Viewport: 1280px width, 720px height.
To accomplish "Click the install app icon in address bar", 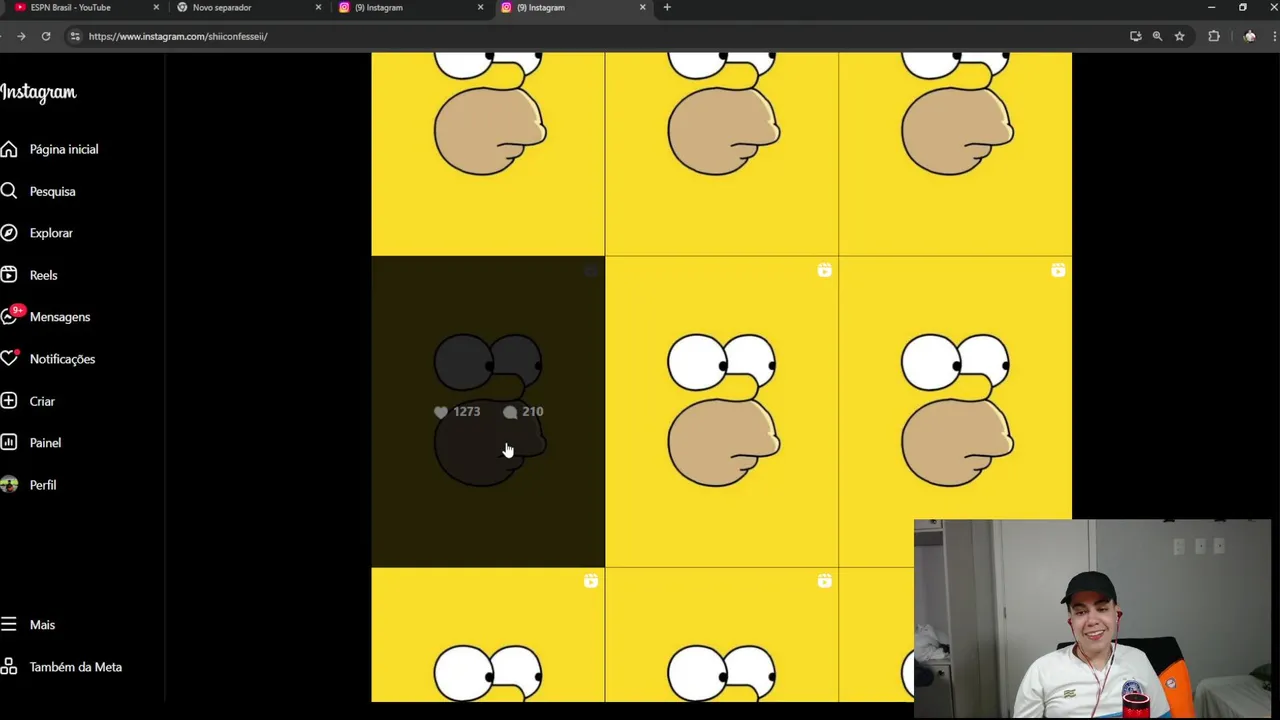I will click(x=1135, y=36).
